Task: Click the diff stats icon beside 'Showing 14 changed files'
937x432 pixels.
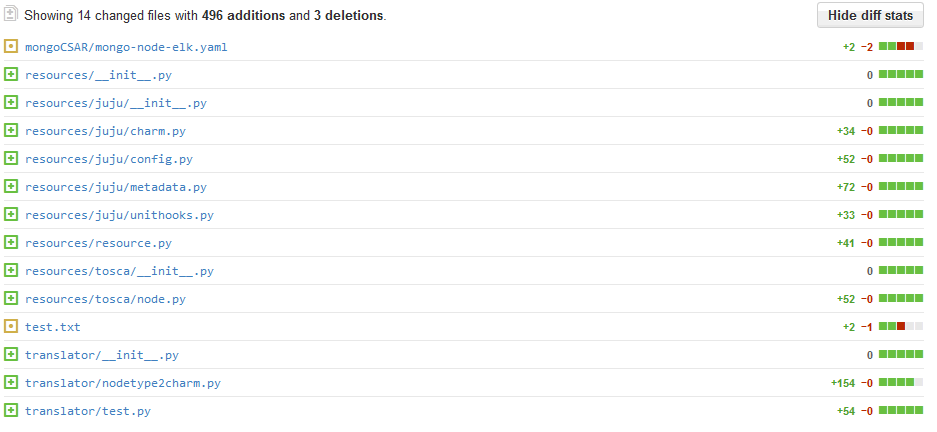Action: (11, 16)
